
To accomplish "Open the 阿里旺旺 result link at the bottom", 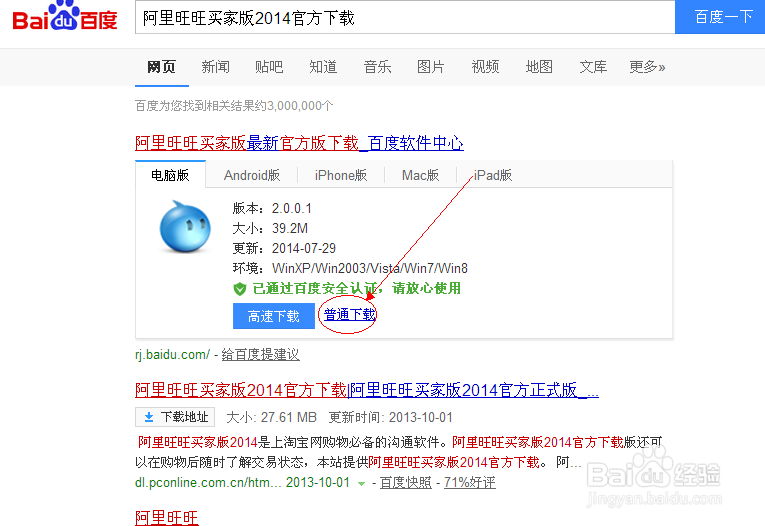I will tap(166, 518).
